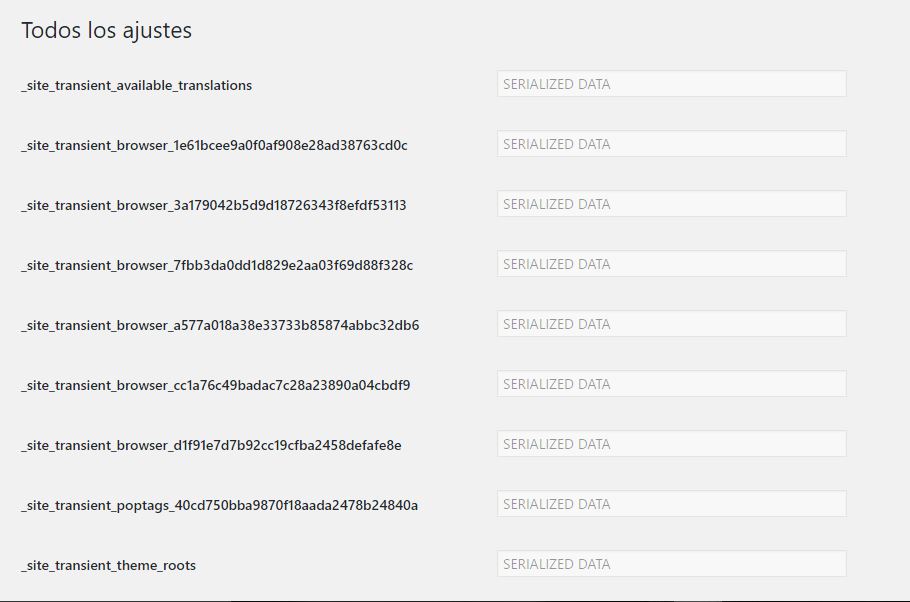910x602 pixels.
Task: Click the _site_transient_browser_1e61bcee9a0f0af908e28ad38763cd0c label text
Action: [214, 146]
